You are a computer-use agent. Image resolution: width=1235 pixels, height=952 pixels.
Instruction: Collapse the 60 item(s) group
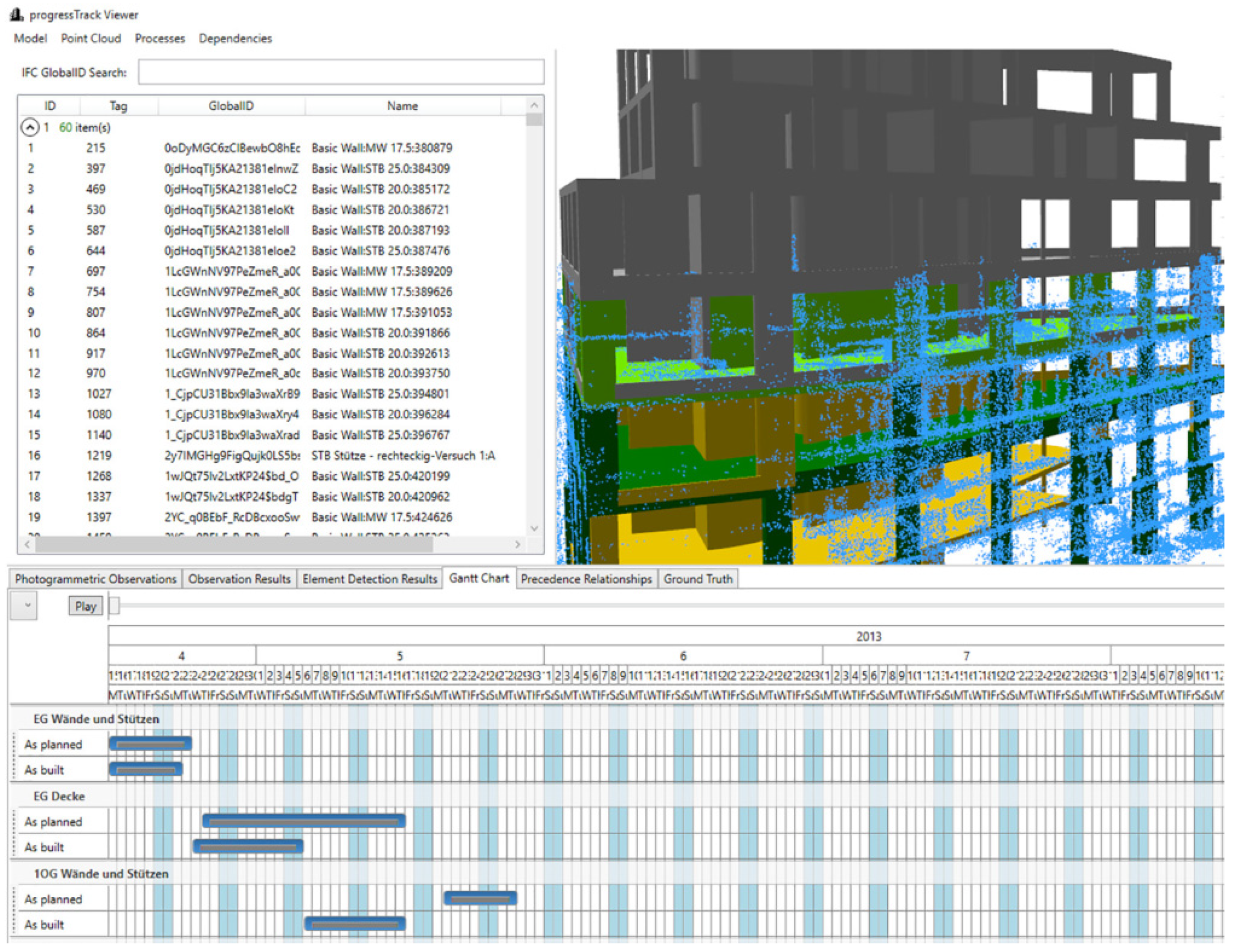pyautogui.click(x=30, y=127)
